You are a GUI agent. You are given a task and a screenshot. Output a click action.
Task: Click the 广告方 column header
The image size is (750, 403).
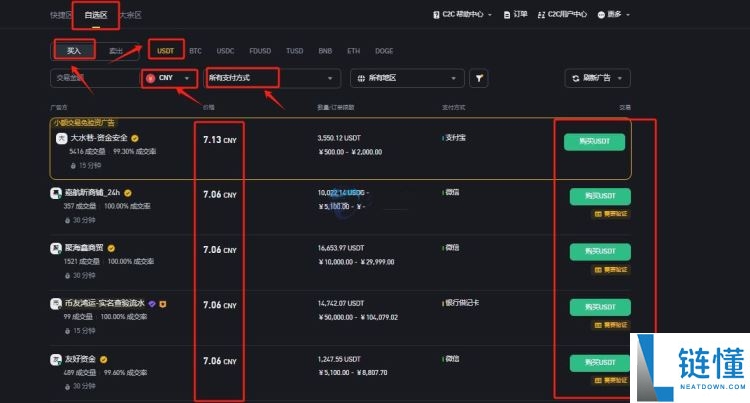tap(59, 108)
